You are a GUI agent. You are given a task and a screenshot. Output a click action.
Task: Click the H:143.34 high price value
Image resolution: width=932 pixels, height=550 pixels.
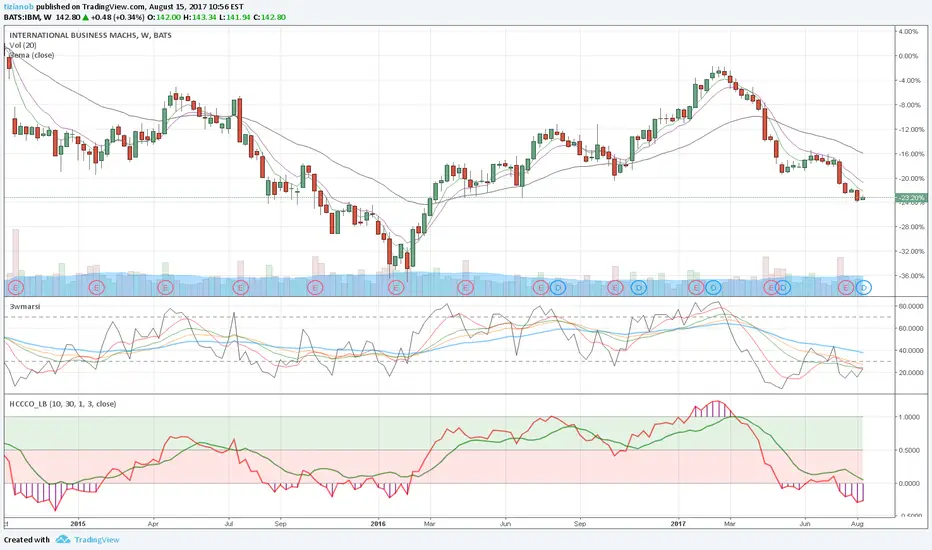coord(200,17)
